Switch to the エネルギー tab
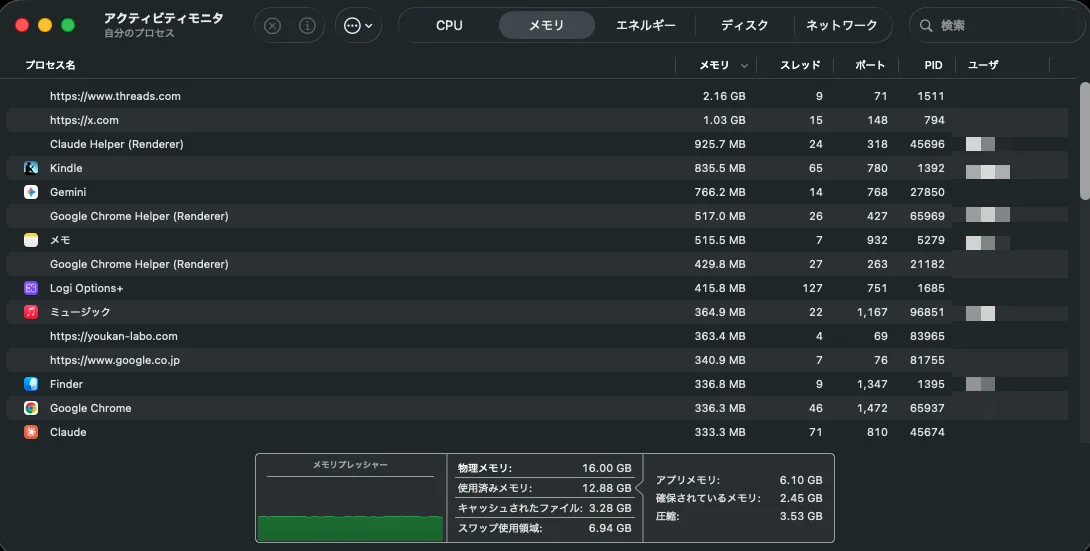1090x551 pixels. tap(646, 26)
